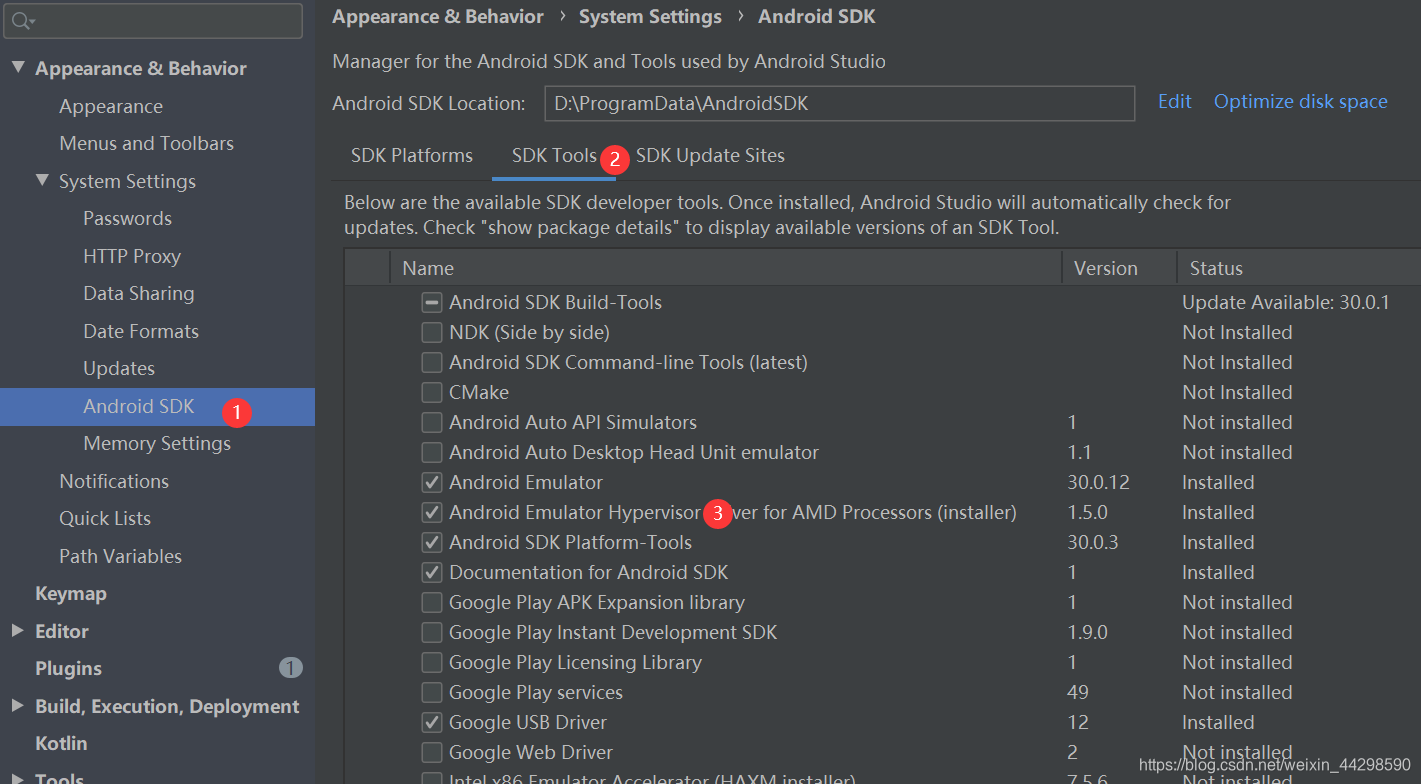The width and height of the screenshot is (1421, 784).
Task: Check the Google Play services box
Action: (x=432, y=692)
